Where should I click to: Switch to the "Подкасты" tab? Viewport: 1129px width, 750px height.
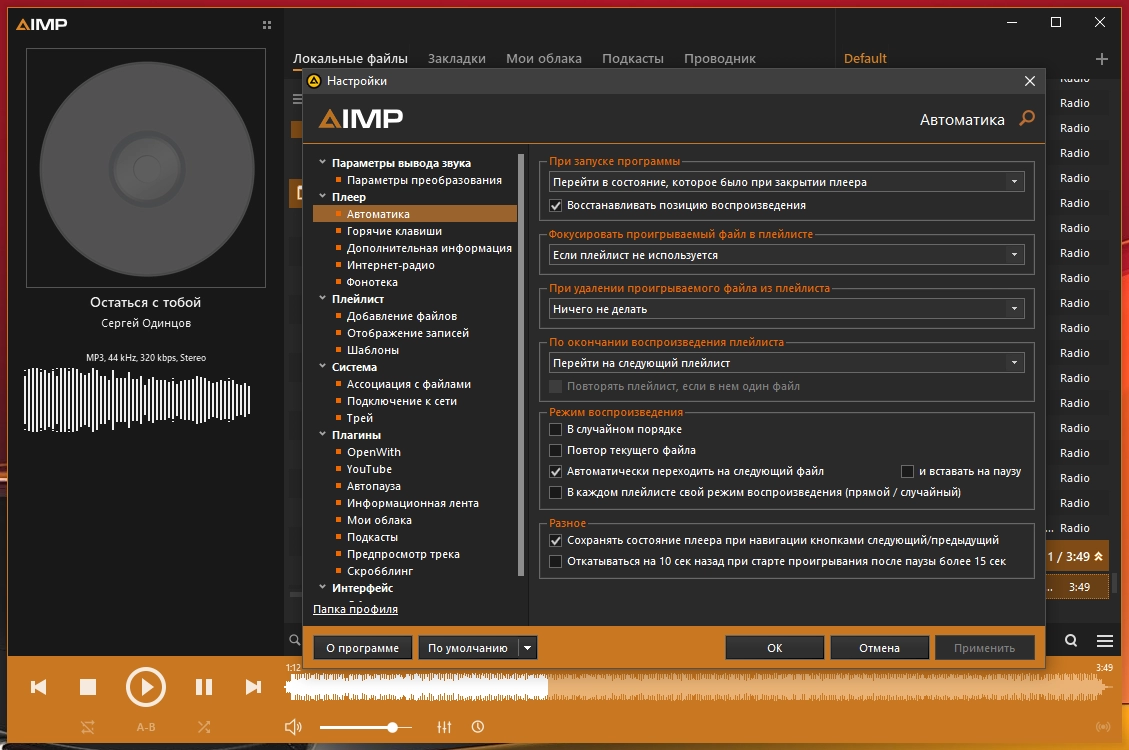pyautogui.click(x=633, y=59)
